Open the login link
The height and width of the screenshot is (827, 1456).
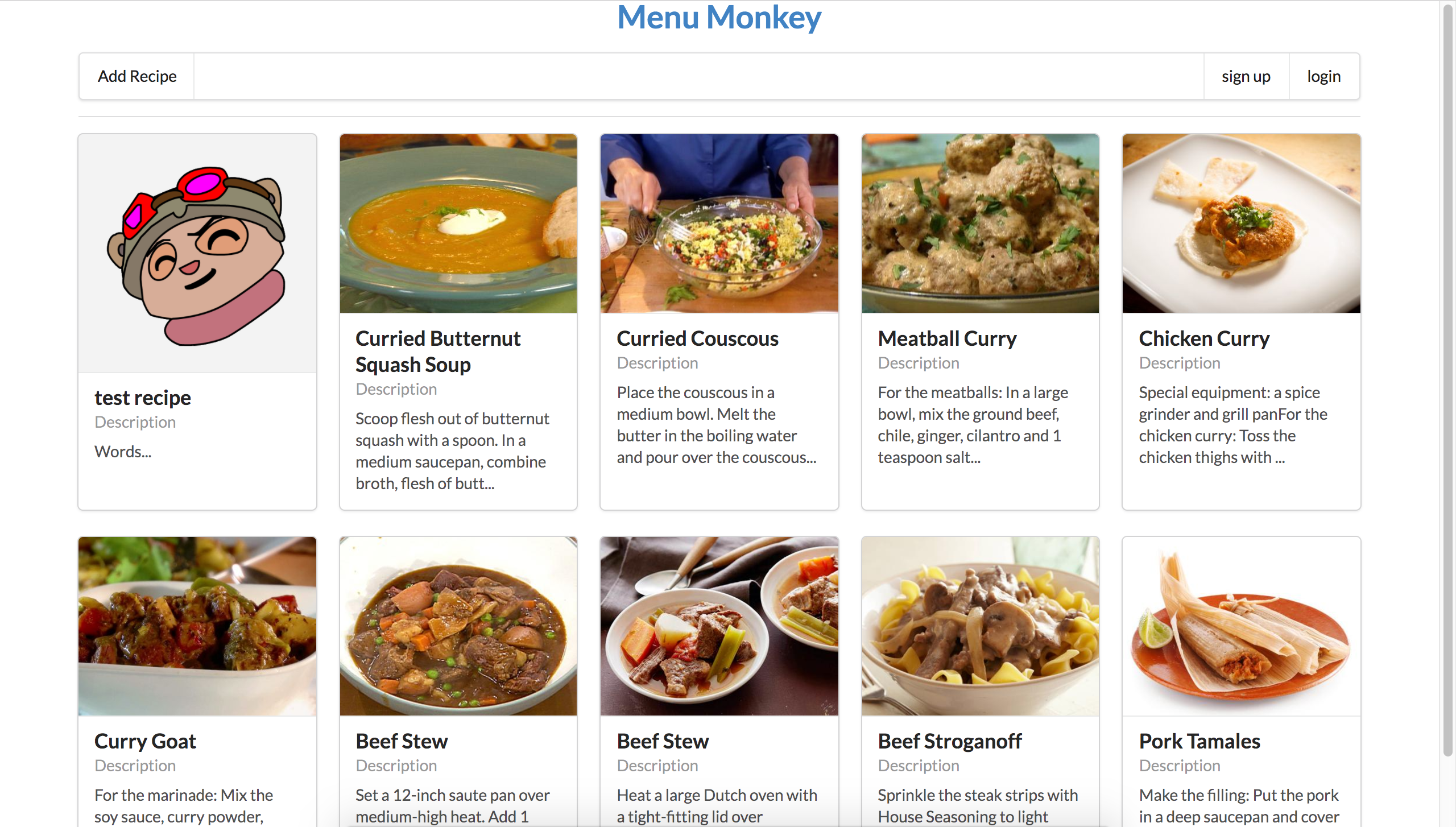click(x=1324, y=76)
